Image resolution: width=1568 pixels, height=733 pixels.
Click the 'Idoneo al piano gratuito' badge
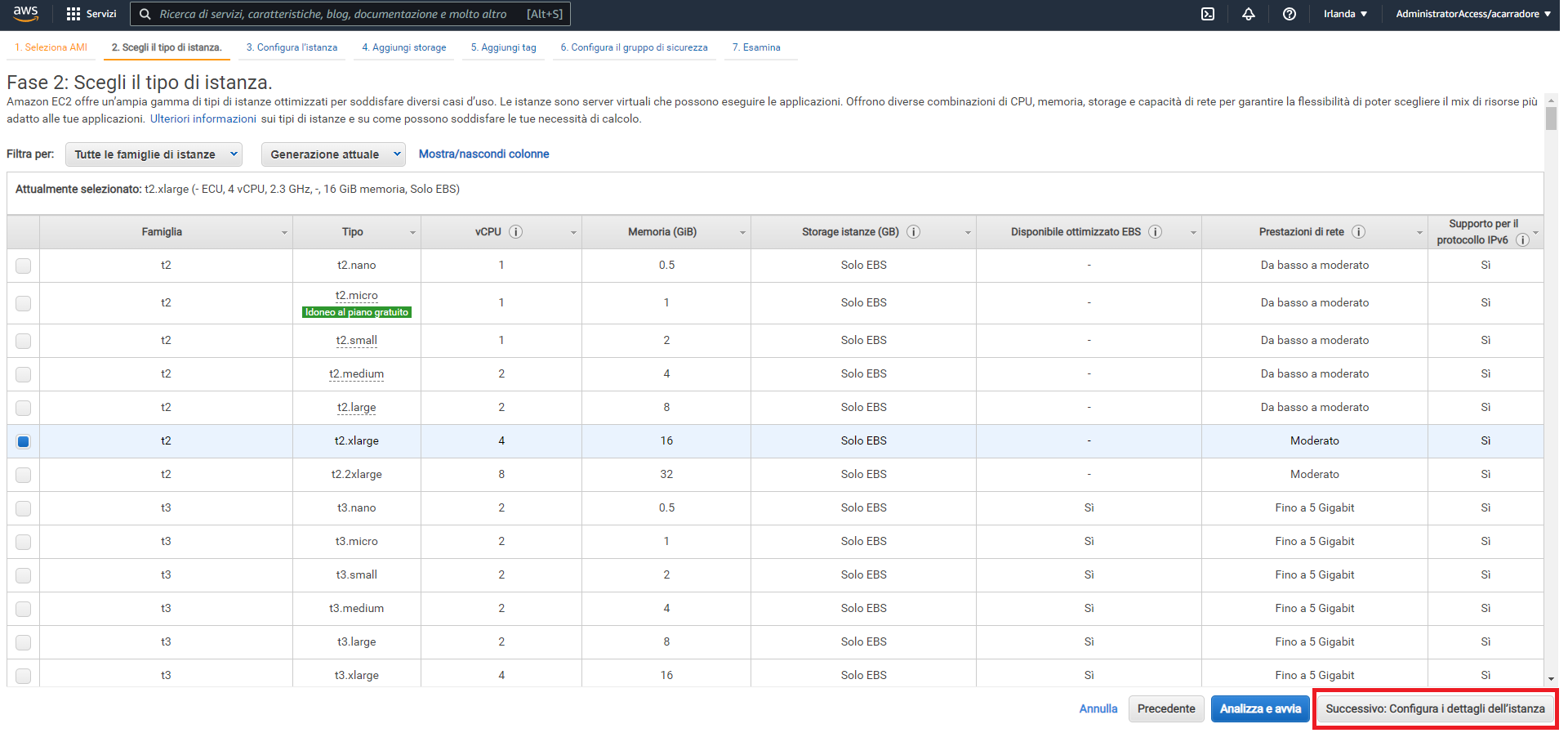click(x=357, y=312)
